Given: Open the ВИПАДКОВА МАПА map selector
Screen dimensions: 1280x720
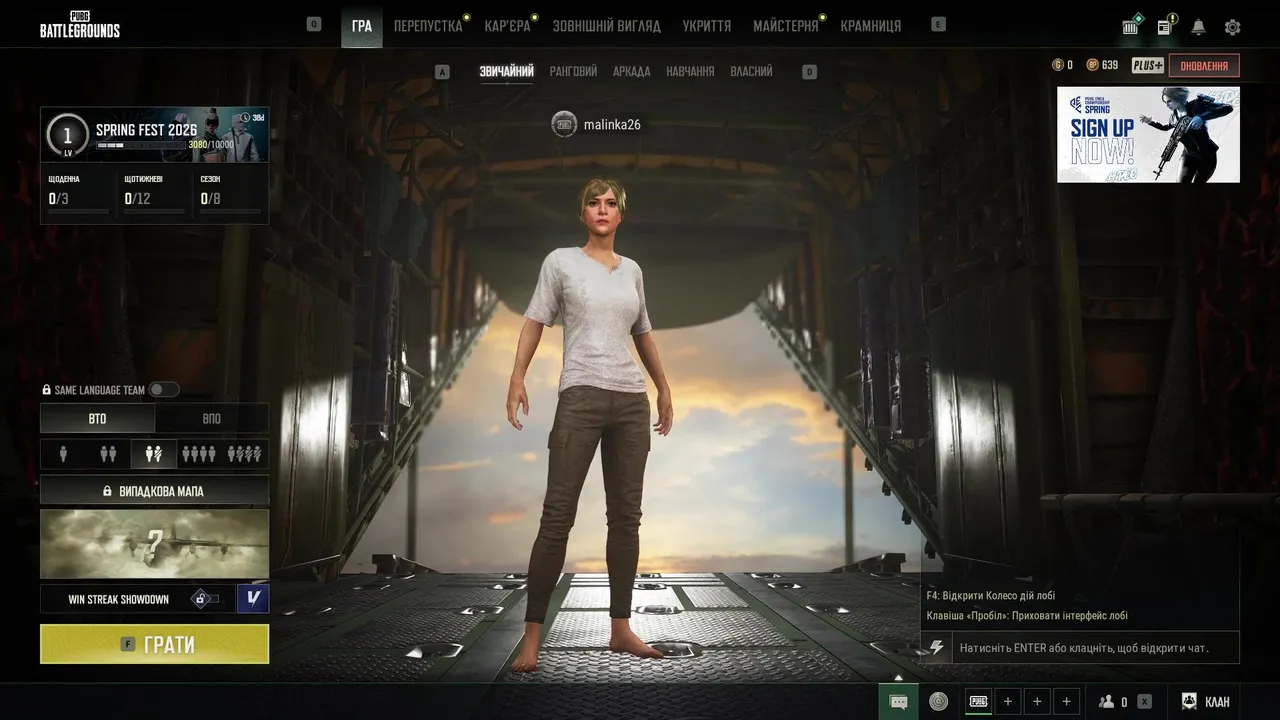Looking at the screenshot, I should [x=155, y=491].
